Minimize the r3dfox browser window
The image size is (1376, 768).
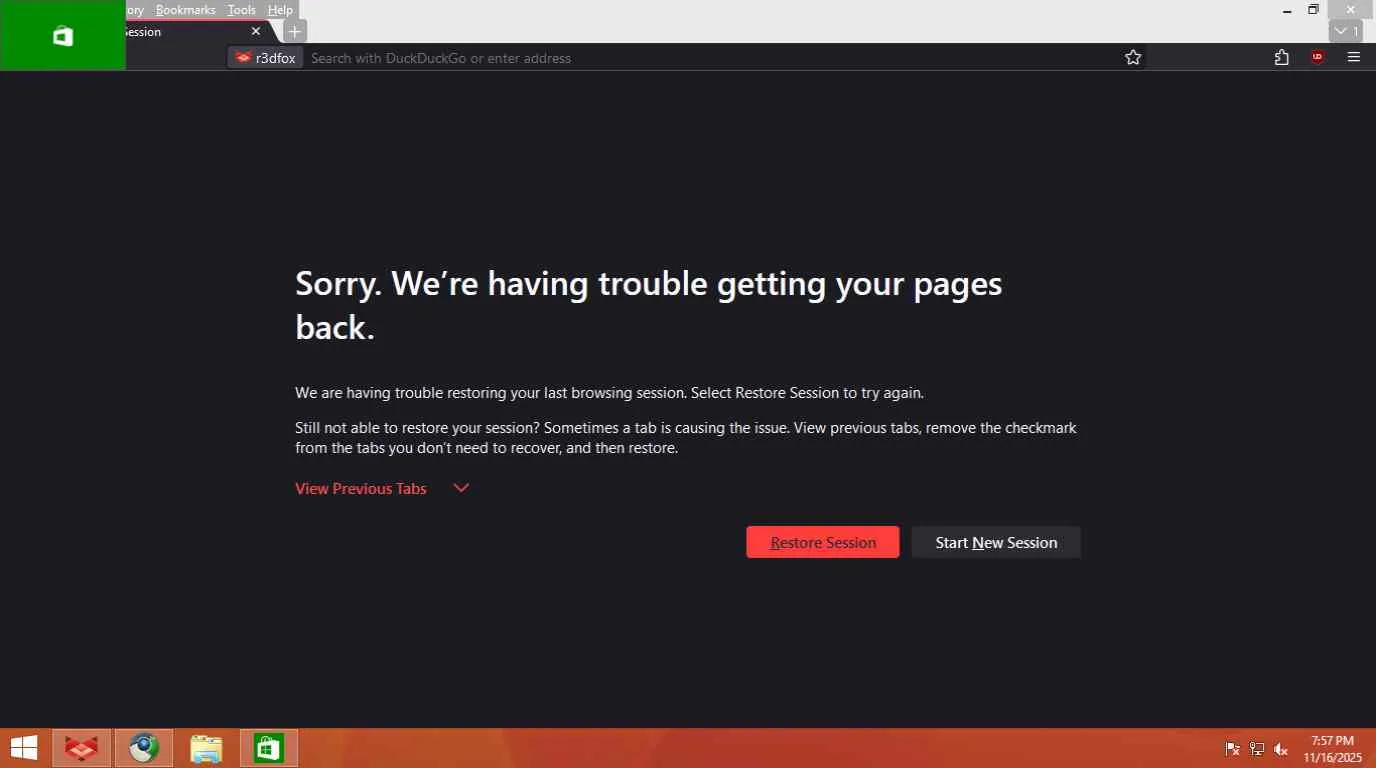click(x=1287, y=10)
